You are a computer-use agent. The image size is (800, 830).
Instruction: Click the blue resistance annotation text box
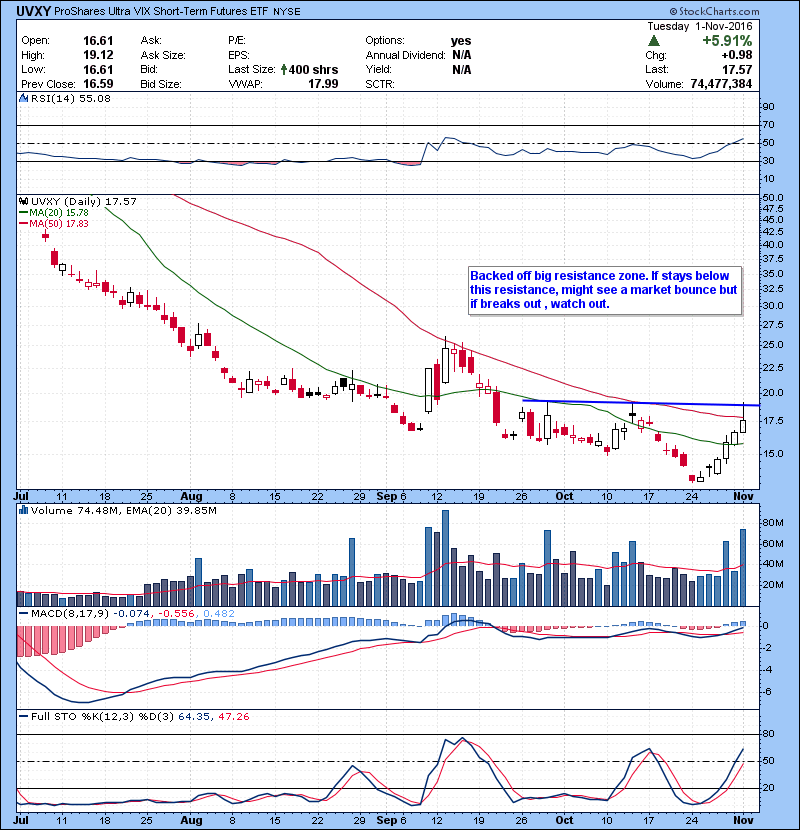[x=605, y=290]
